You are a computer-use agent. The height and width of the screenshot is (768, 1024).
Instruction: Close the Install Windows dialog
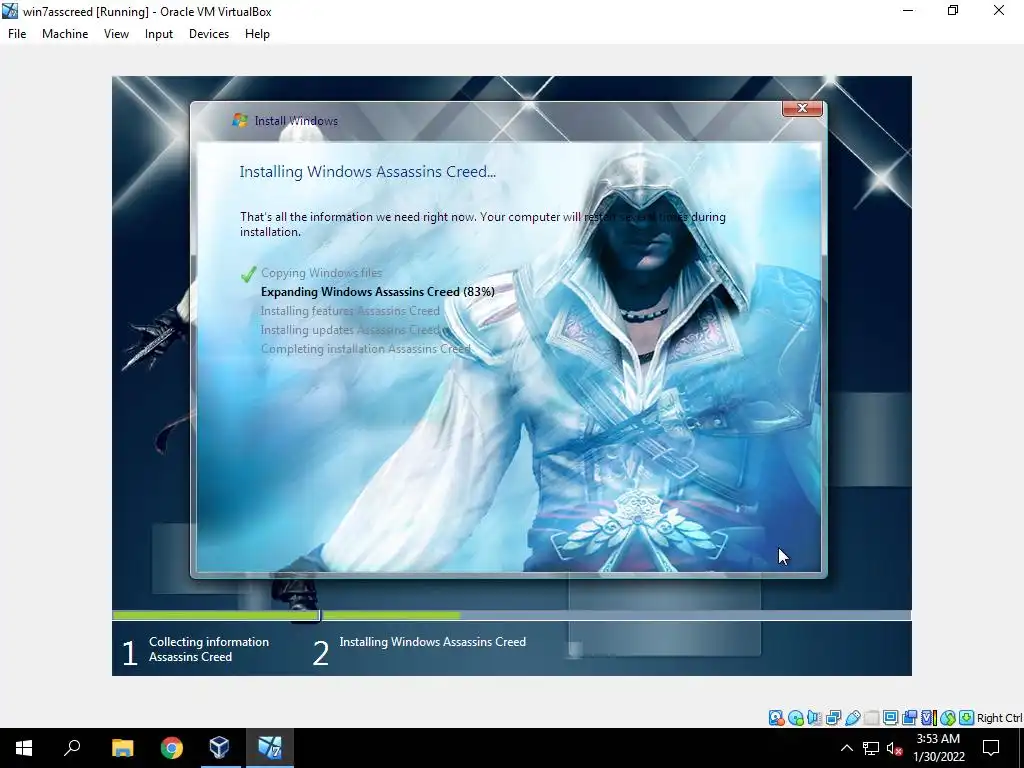[x=802, y=108]
